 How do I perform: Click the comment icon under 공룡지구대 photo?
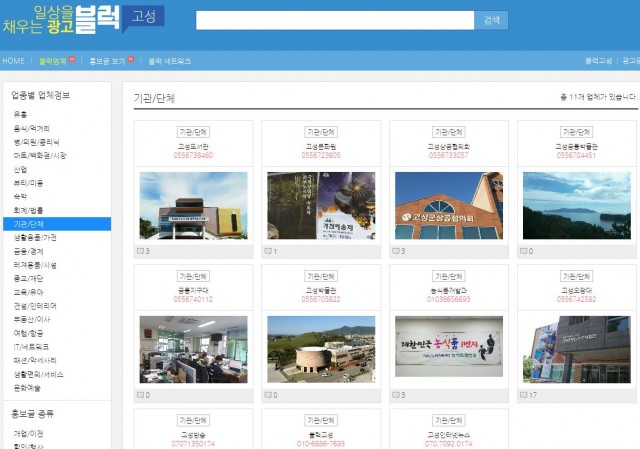pyautogui.click(x=140, y=395)
